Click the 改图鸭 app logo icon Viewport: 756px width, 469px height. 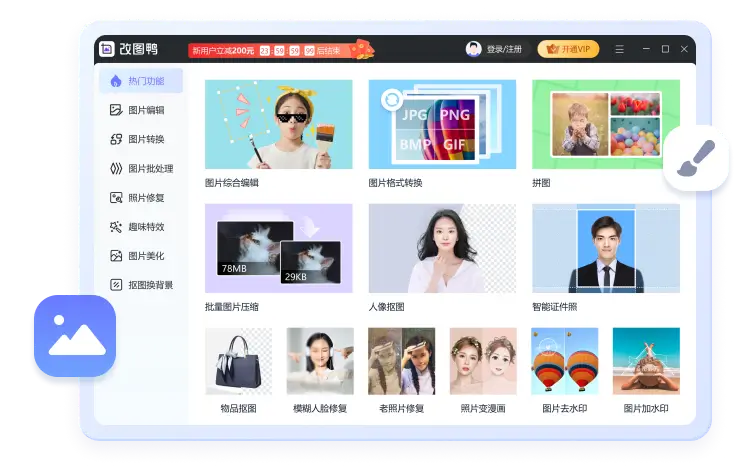click(x=107, y=49)
